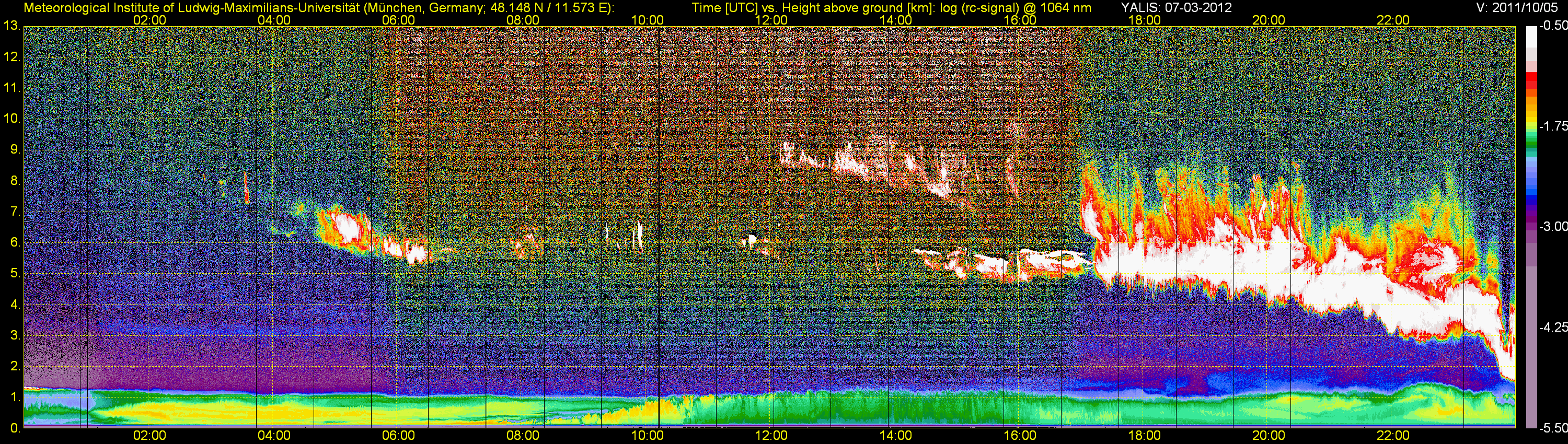Screen dimensions: 1568x444
Task: Select the 02:00 label on the top time axis
Action: (x=149, y=20)
